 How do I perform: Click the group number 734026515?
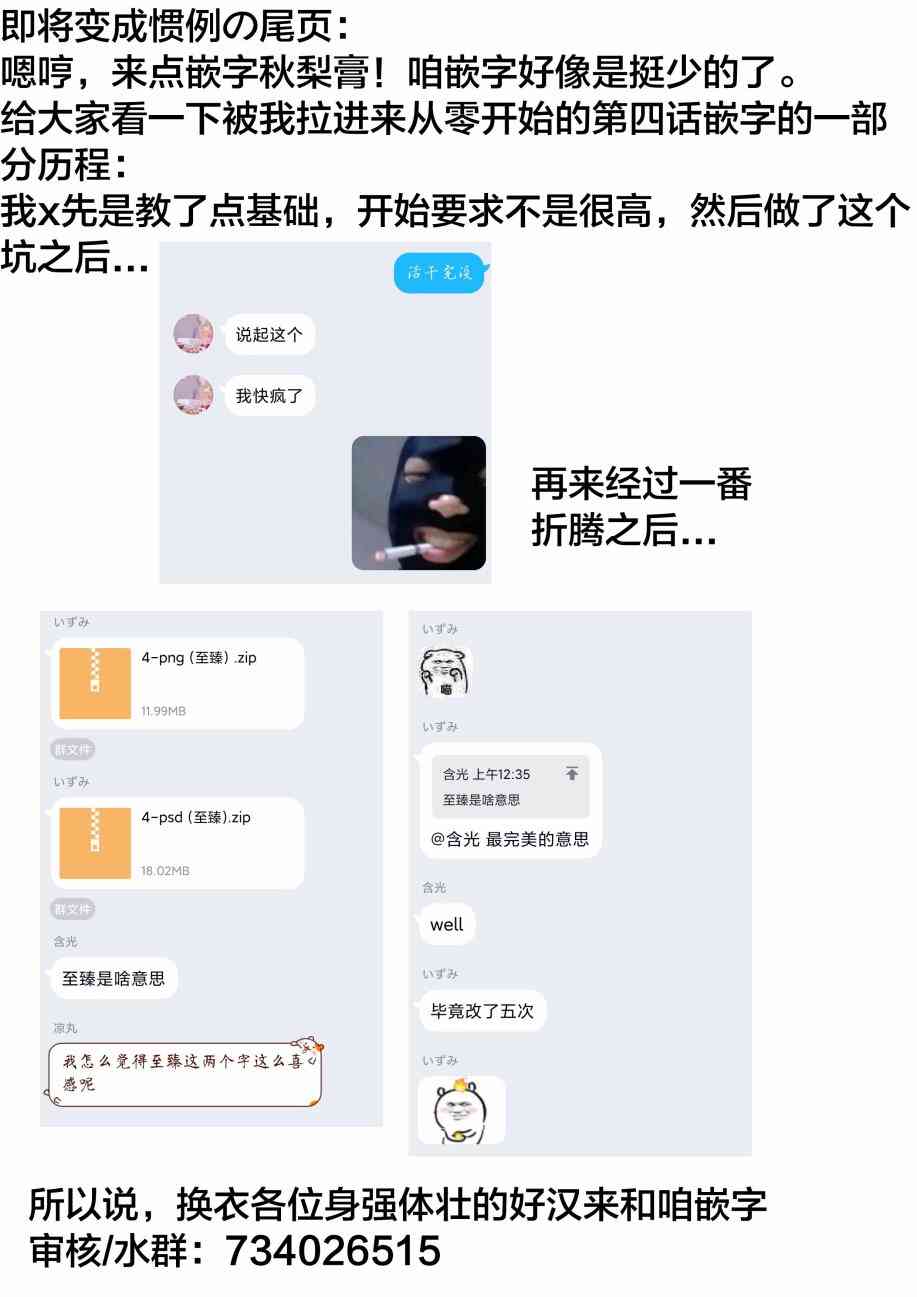point(333,1251)
